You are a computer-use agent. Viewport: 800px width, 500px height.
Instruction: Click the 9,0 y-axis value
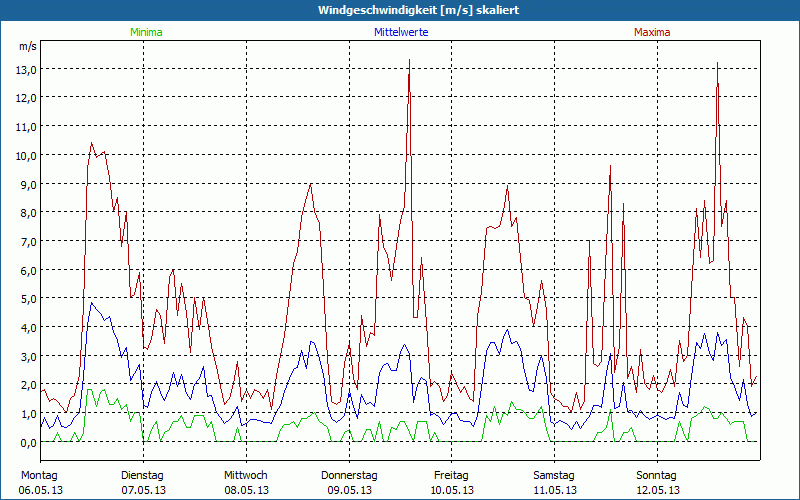(x=29, y=185)
